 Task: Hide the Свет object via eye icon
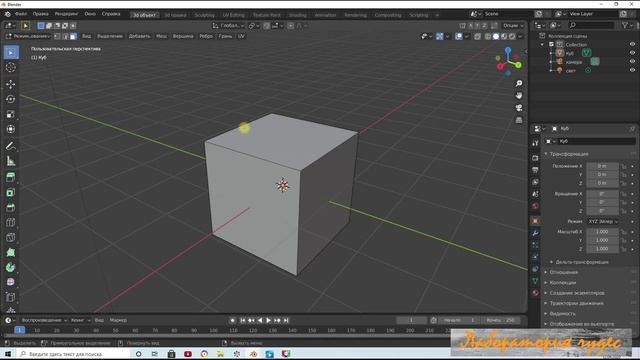632,70
